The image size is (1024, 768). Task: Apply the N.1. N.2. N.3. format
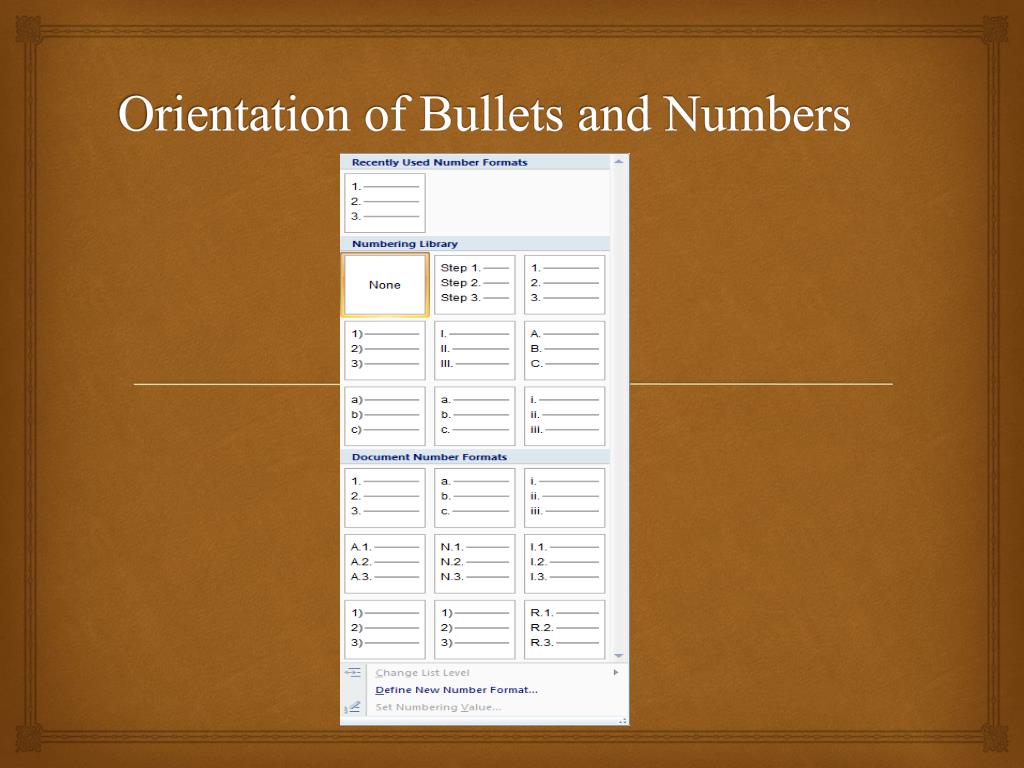[x=475, y=564]
